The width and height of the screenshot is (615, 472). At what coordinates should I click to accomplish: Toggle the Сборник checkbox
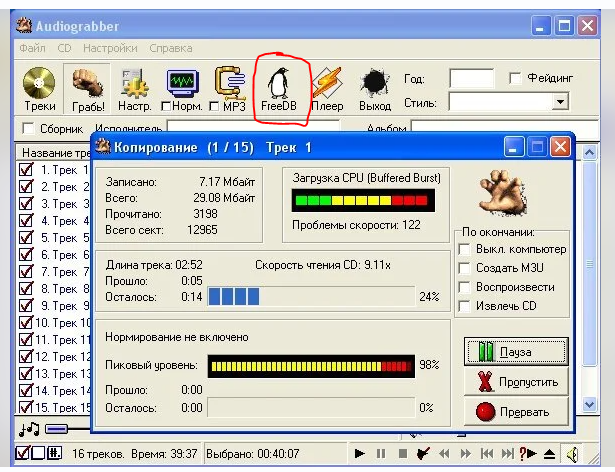click(28, 128)
